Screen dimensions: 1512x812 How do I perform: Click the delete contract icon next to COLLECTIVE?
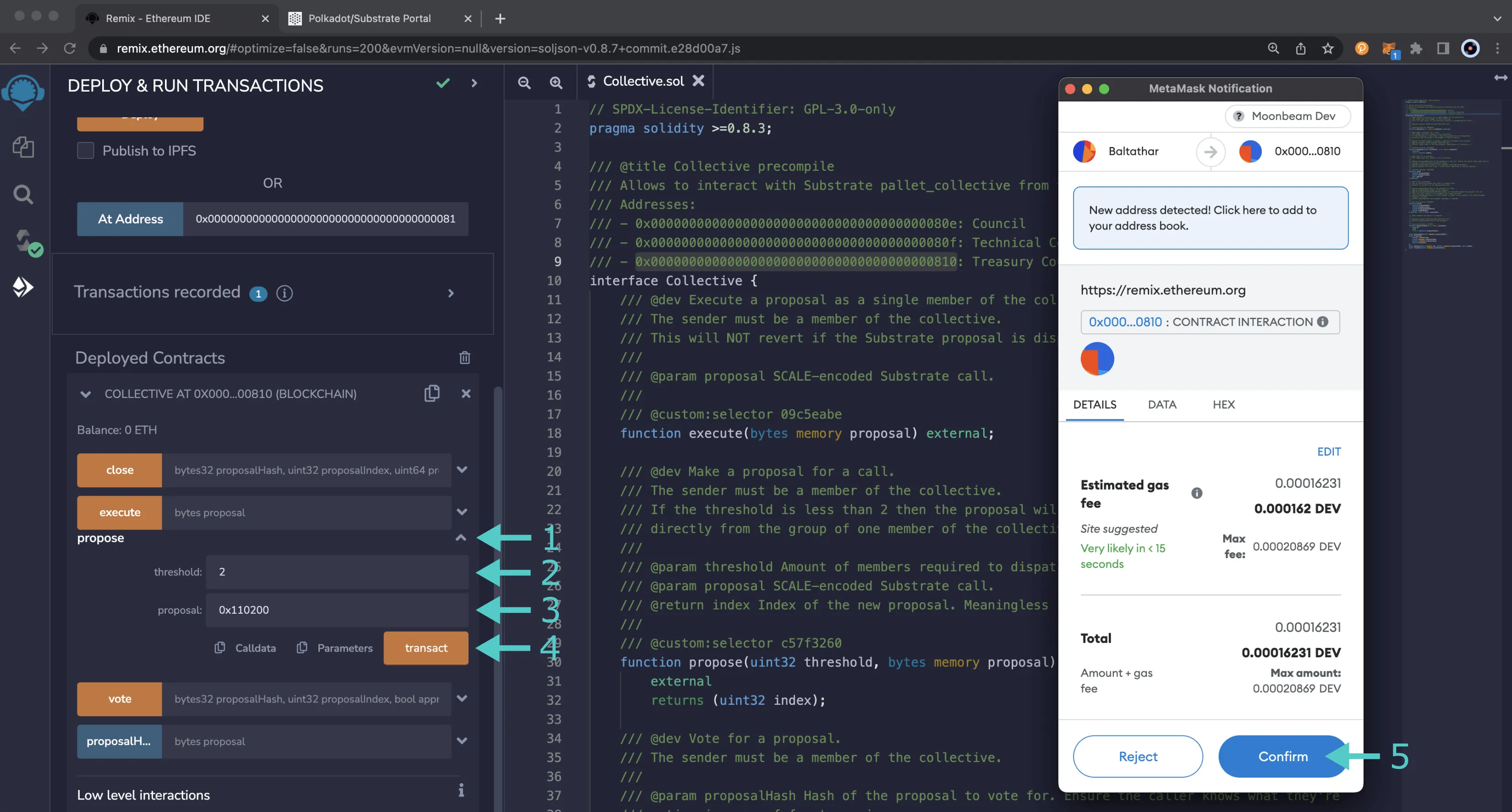[x=464, y=394]
